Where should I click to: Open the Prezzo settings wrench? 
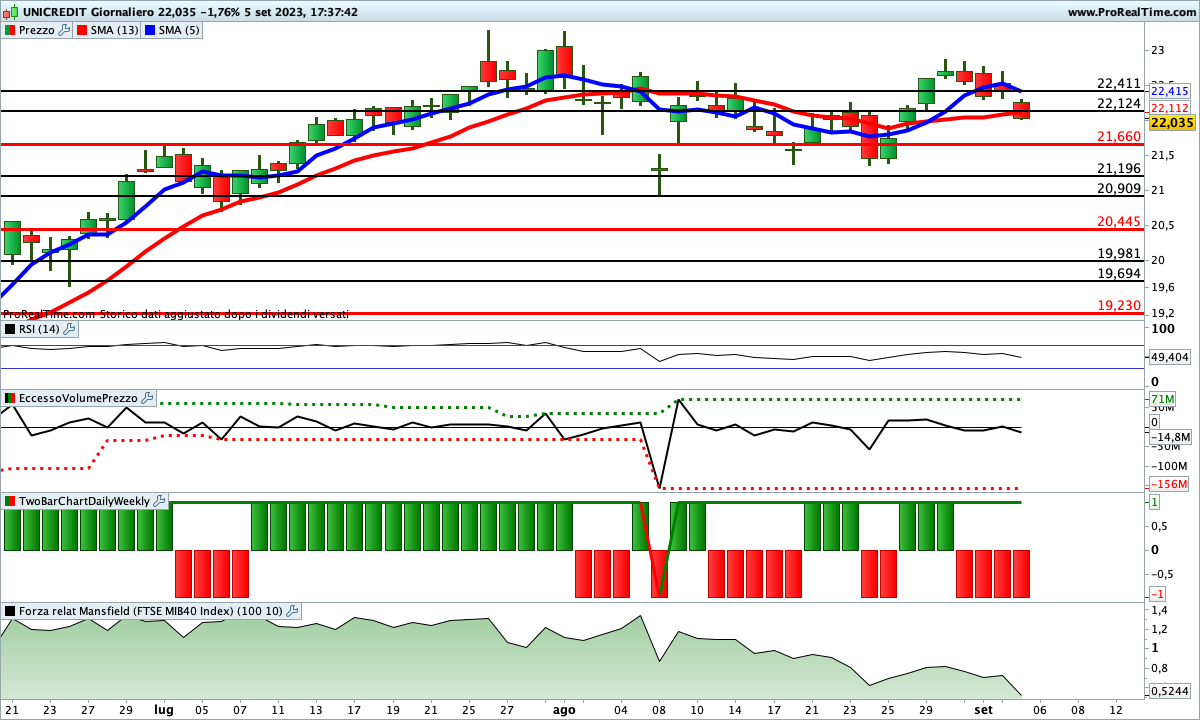click(x=65, y=30)
